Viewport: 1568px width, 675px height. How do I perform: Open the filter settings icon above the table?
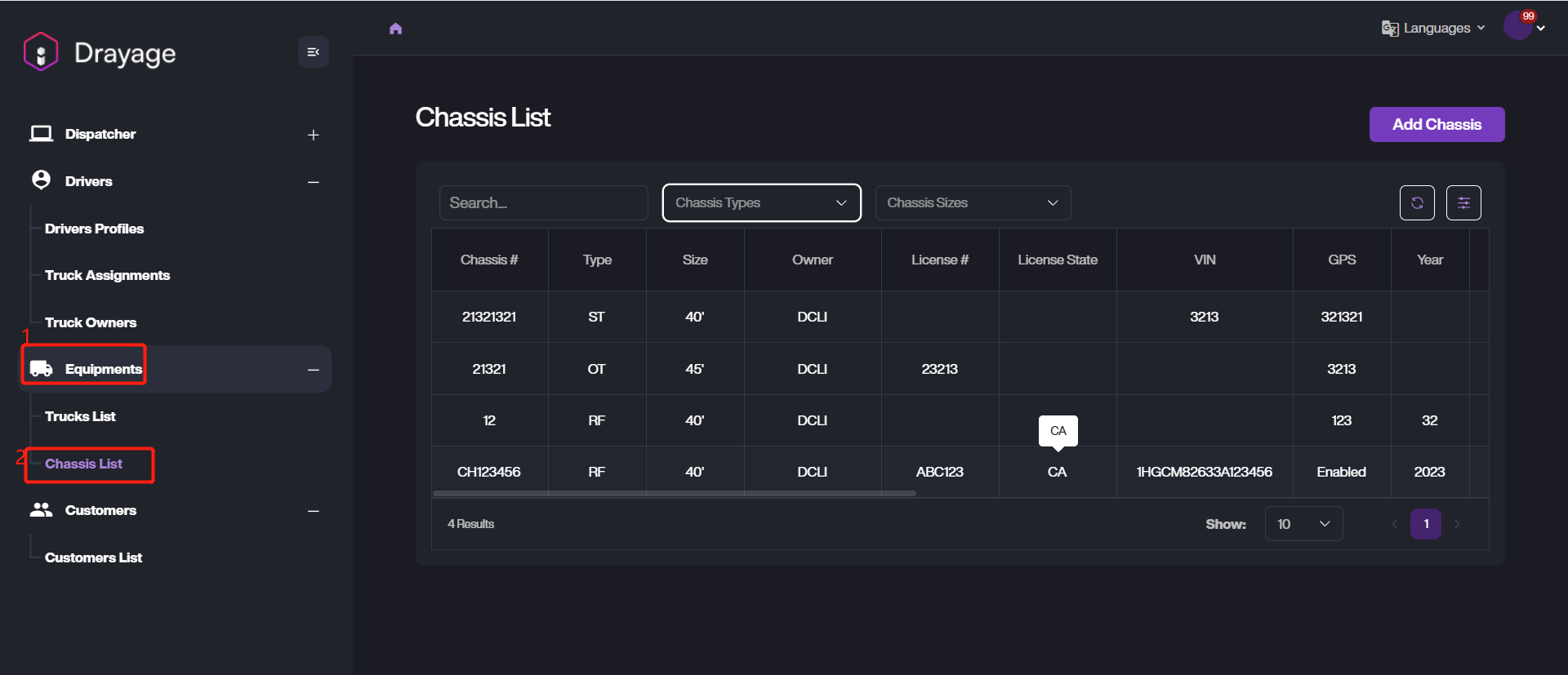click(x=1463, y=202)
